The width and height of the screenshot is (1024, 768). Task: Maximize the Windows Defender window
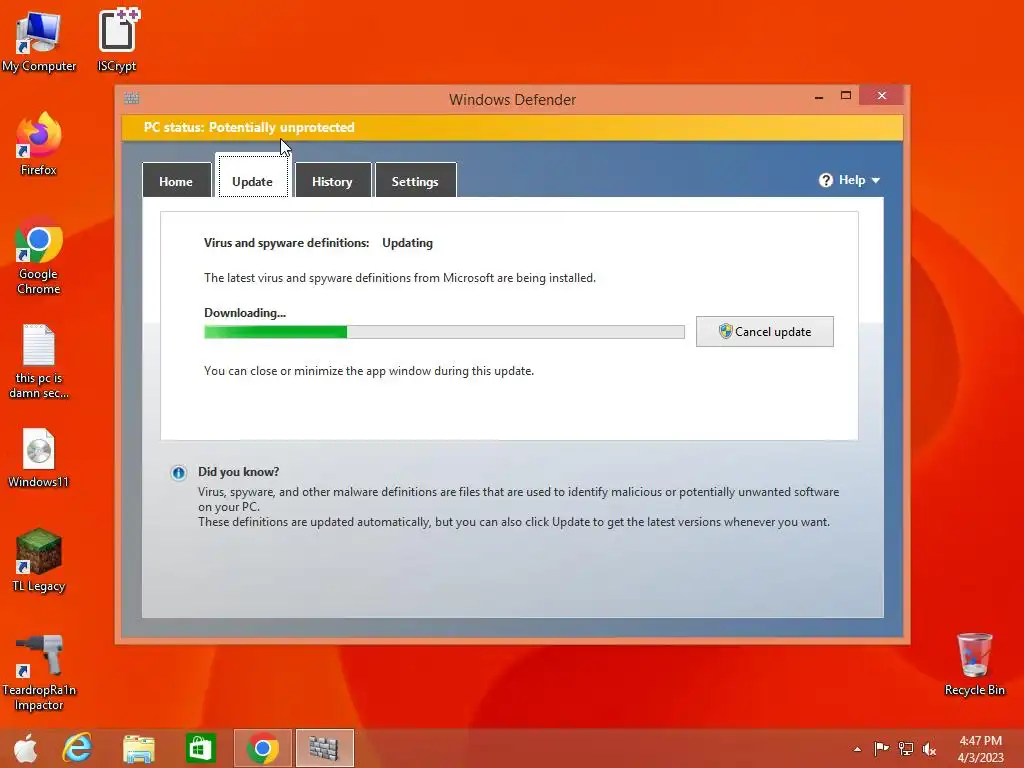point(846,95)
